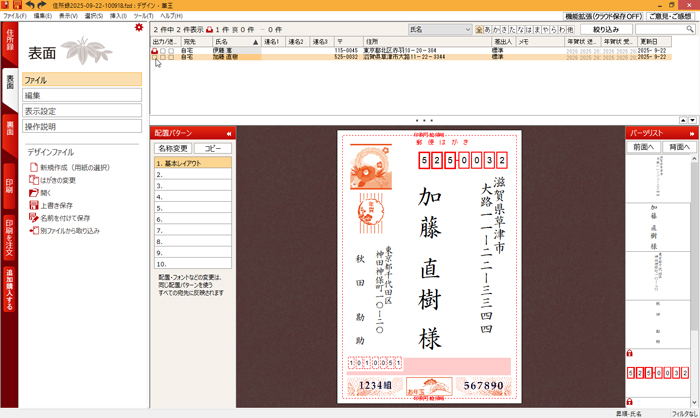Open settings with the red gear icon

click(139, 28)
